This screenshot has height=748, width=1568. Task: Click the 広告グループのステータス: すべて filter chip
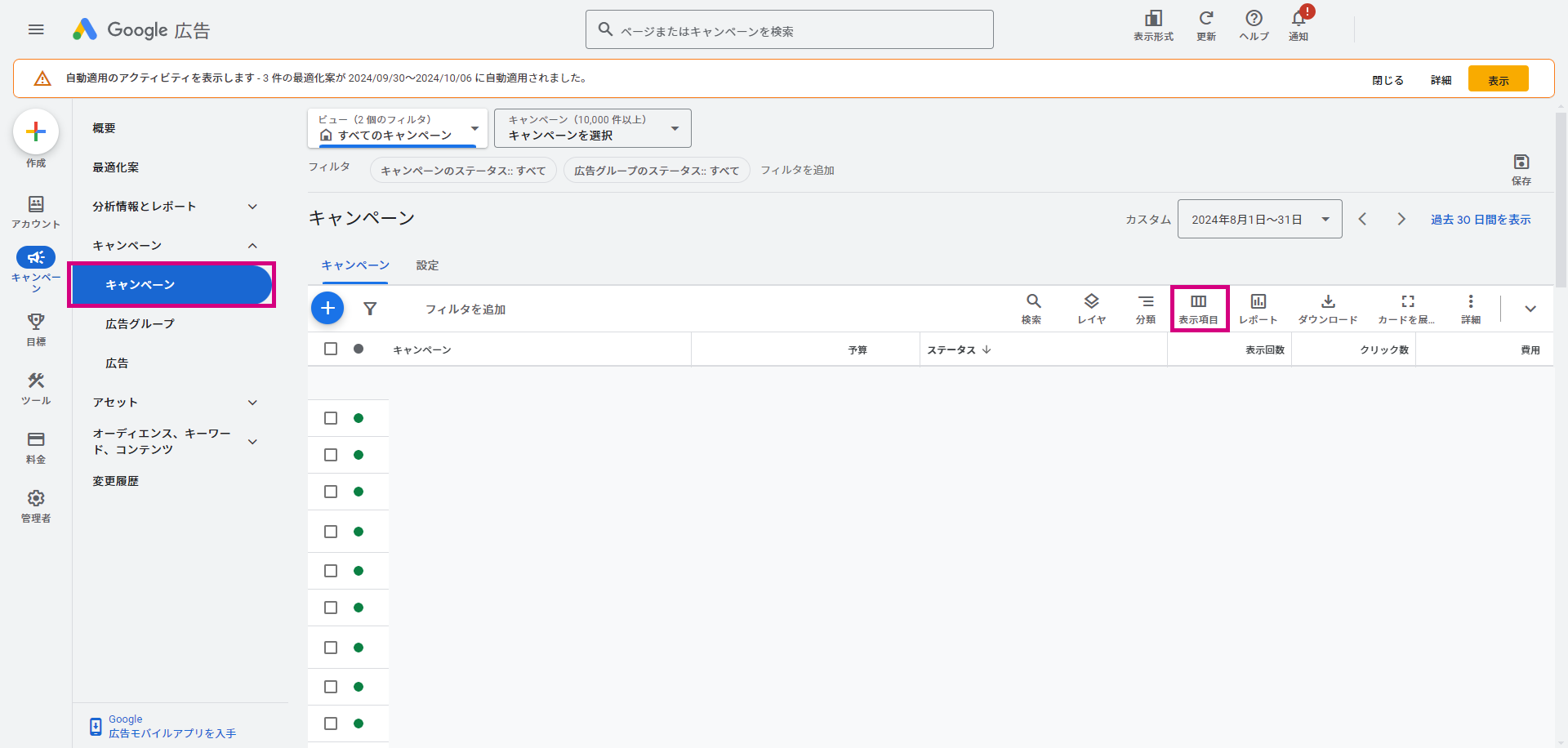[657, 170]
